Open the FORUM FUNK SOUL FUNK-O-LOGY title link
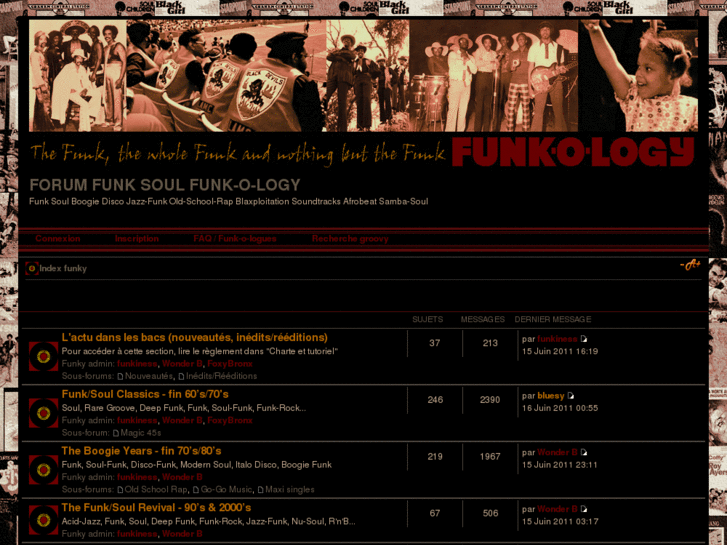Screen dimensions: 727x545 (165, 185)
